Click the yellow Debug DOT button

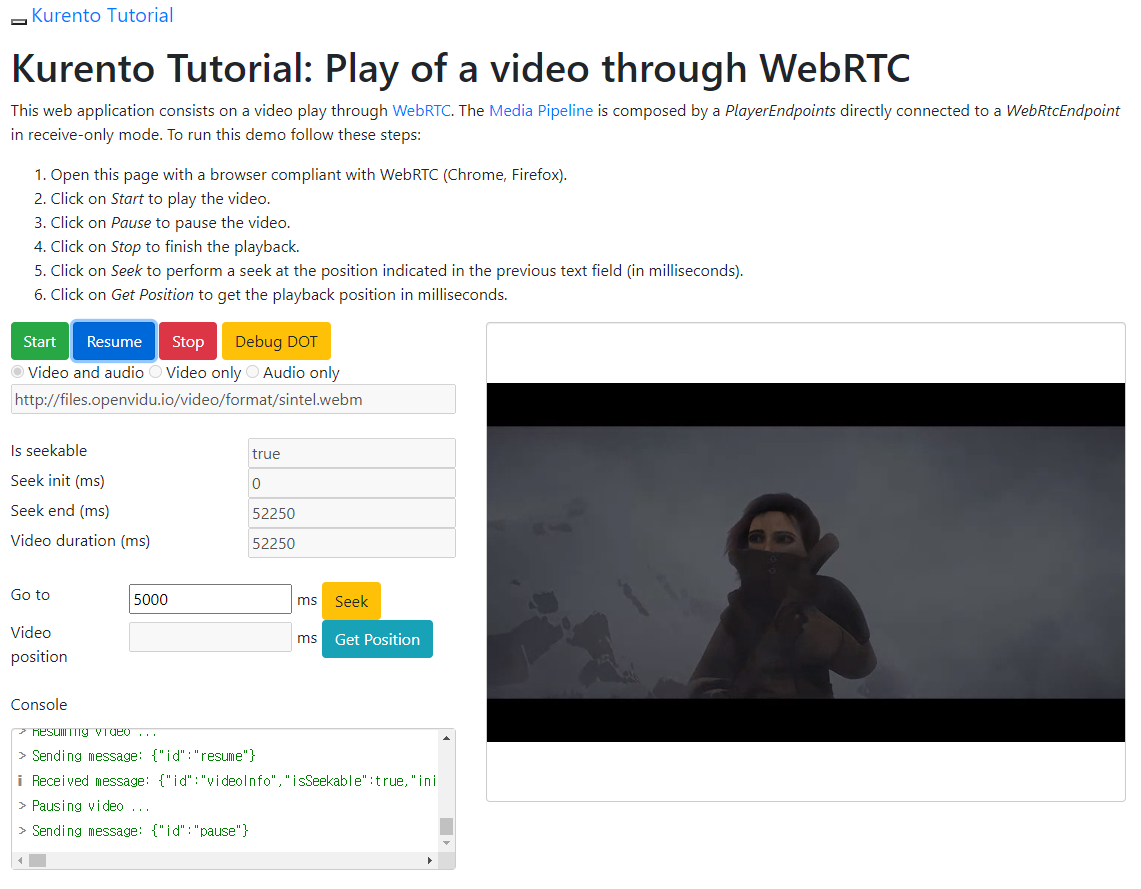276,341
